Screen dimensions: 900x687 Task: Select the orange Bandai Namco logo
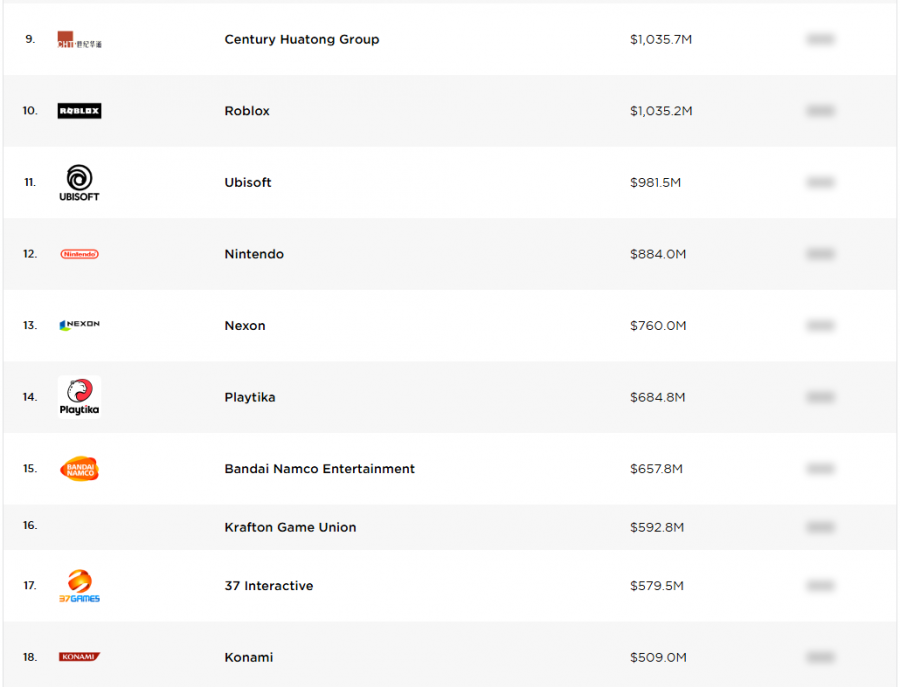[x=79, y=469]
